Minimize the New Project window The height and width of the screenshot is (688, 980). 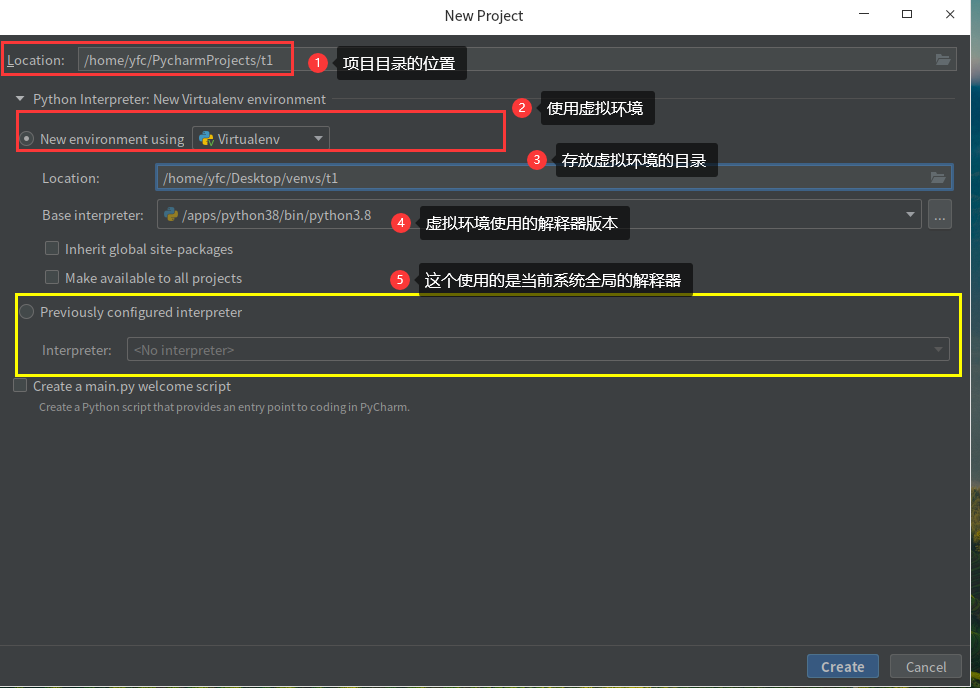[x=864, y=14]
